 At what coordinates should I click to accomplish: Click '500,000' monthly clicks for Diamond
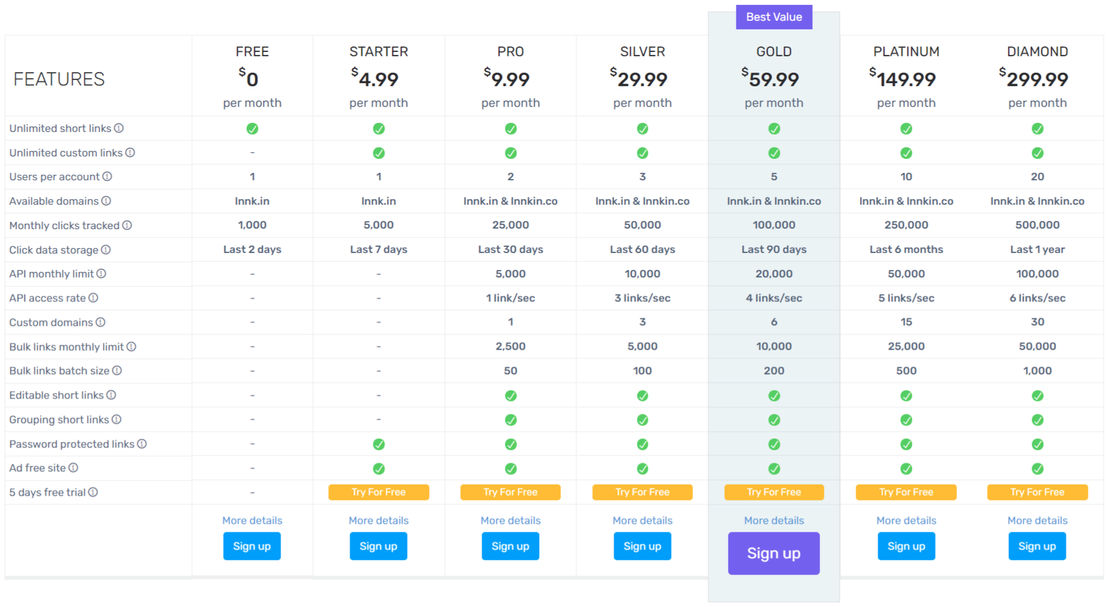(1037, 225)
